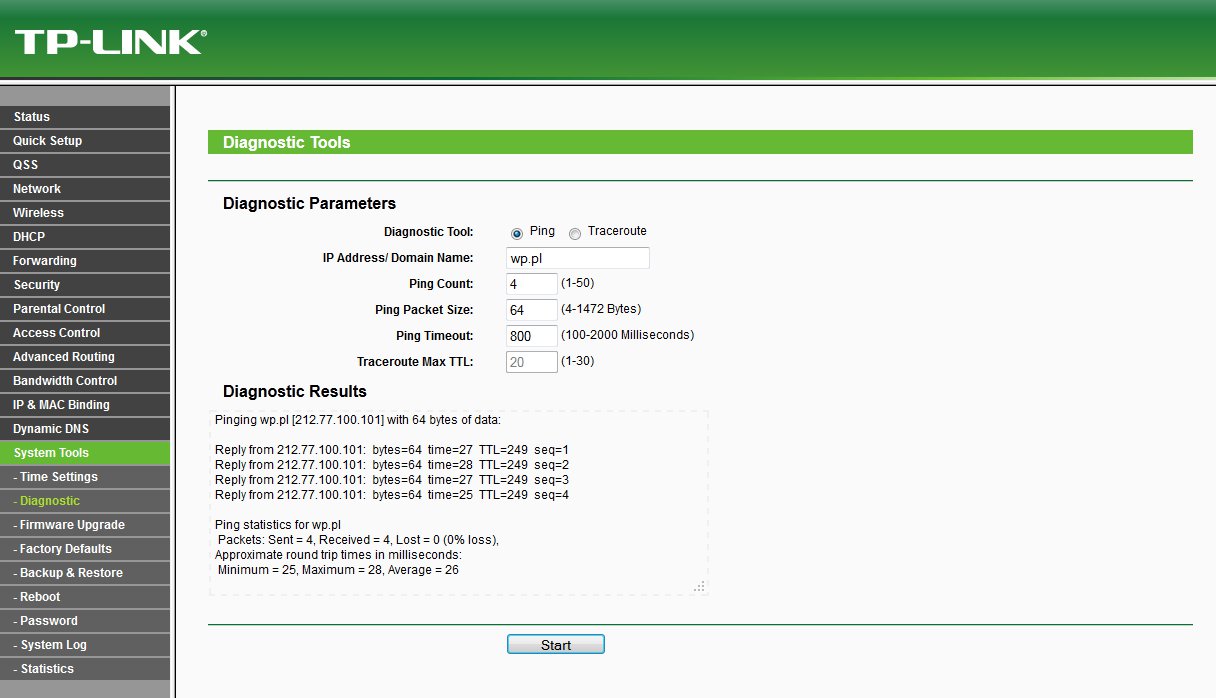This screenshot has width=1216, height=698.
Task: Go to Time Settings submenu
Action: 85,477
